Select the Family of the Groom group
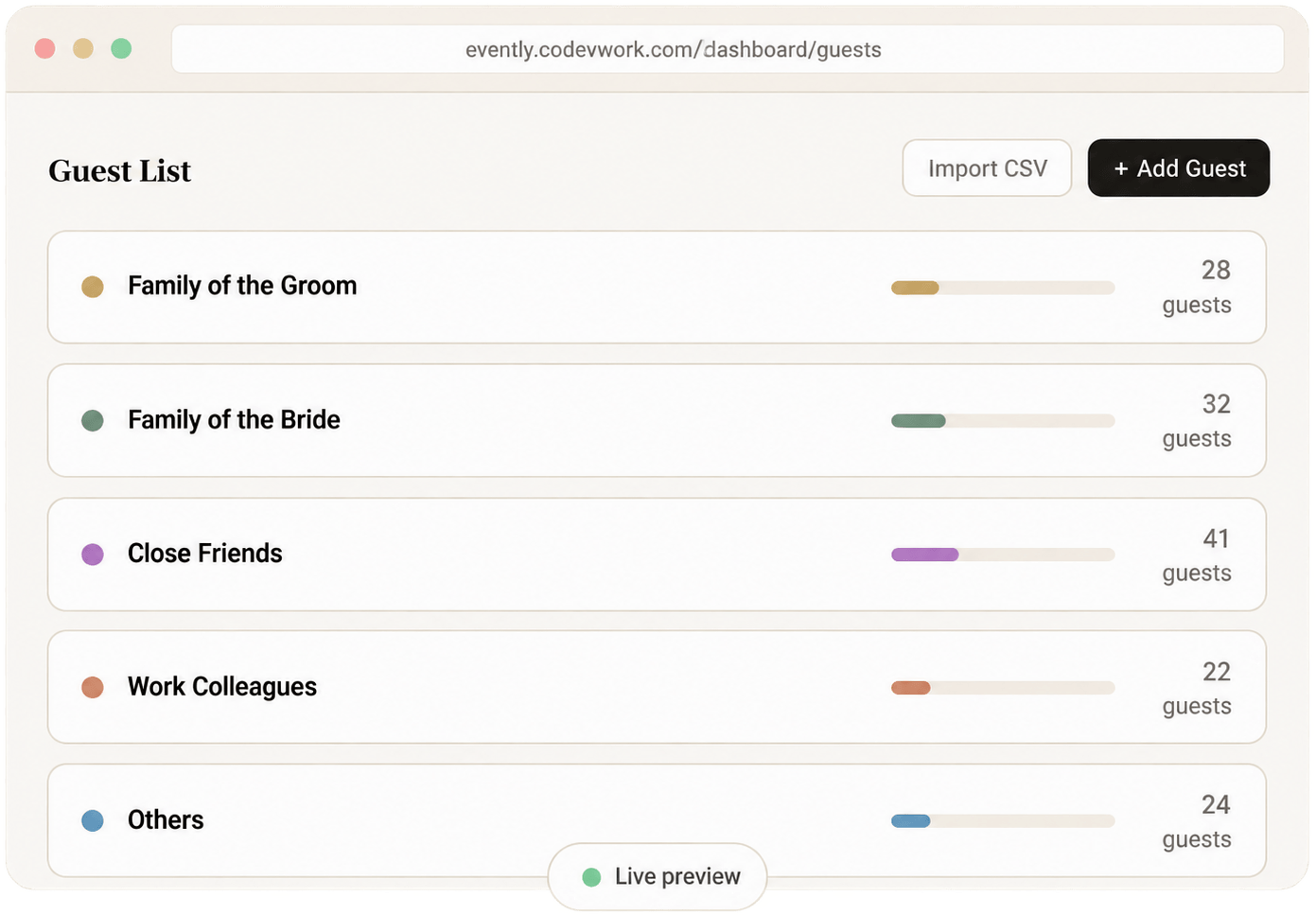 657,287
